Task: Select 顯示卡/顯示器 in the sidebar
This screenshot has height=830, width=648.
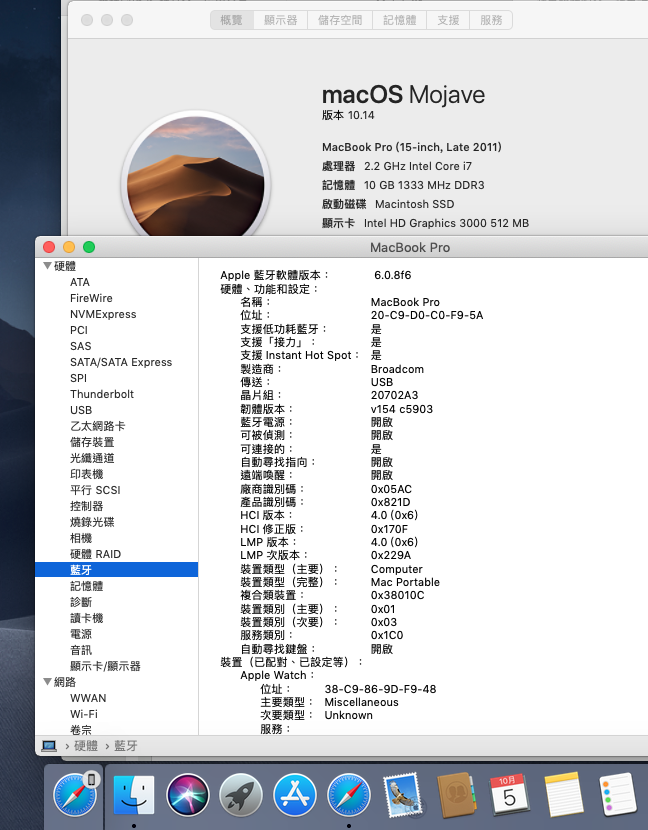Action: tap(105, 666)
